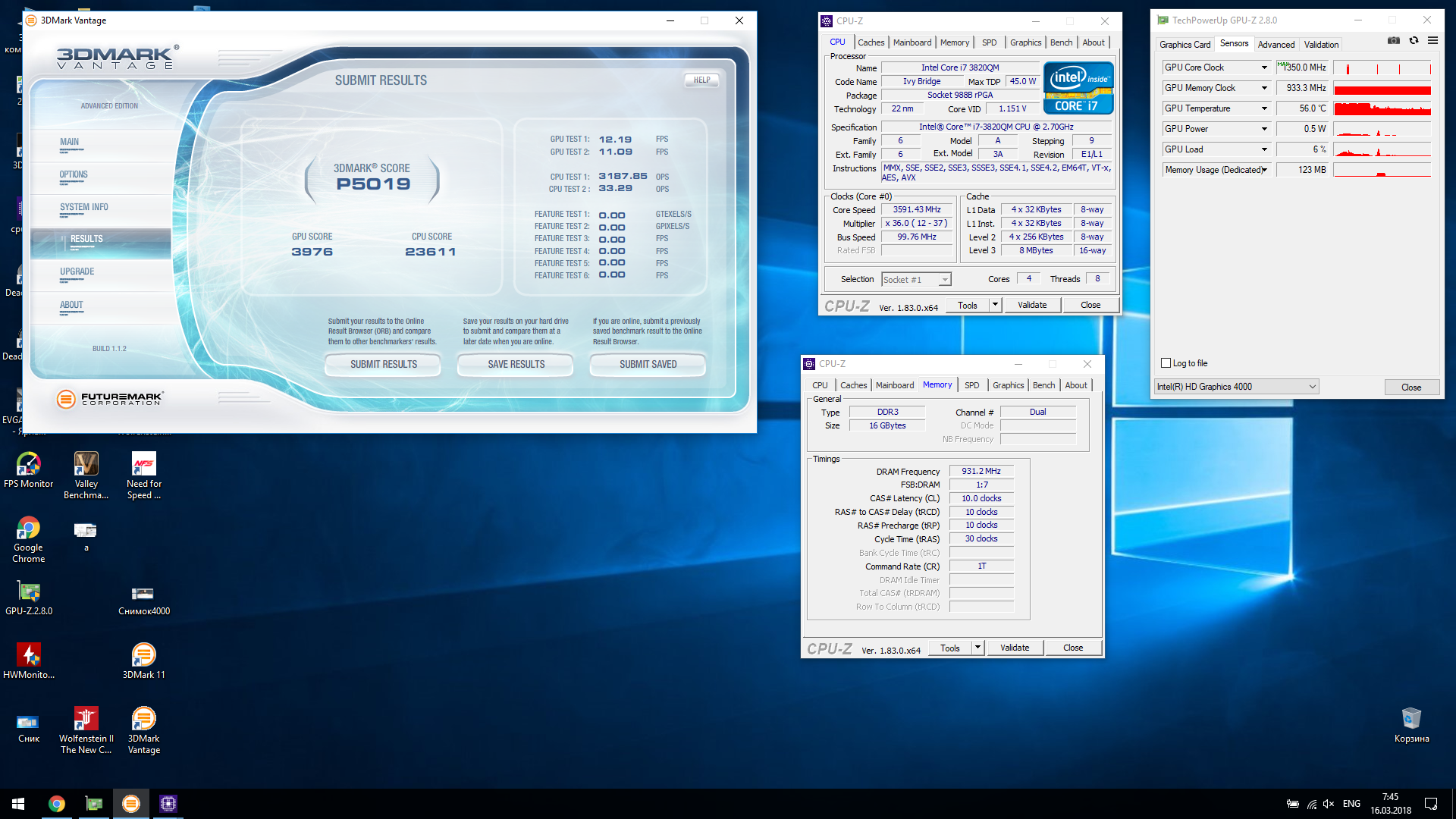
Task: Open Help in 3DMark Vantage
Action: click(701, 80)
